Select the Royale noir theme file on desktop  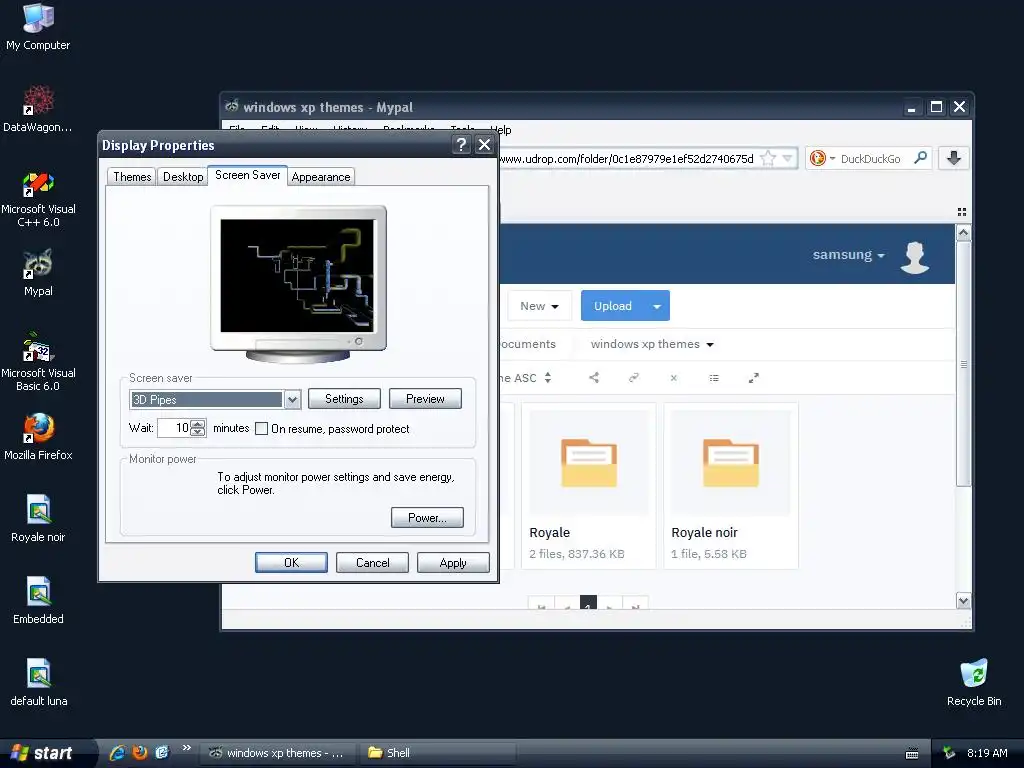click(x=38, y=519)
